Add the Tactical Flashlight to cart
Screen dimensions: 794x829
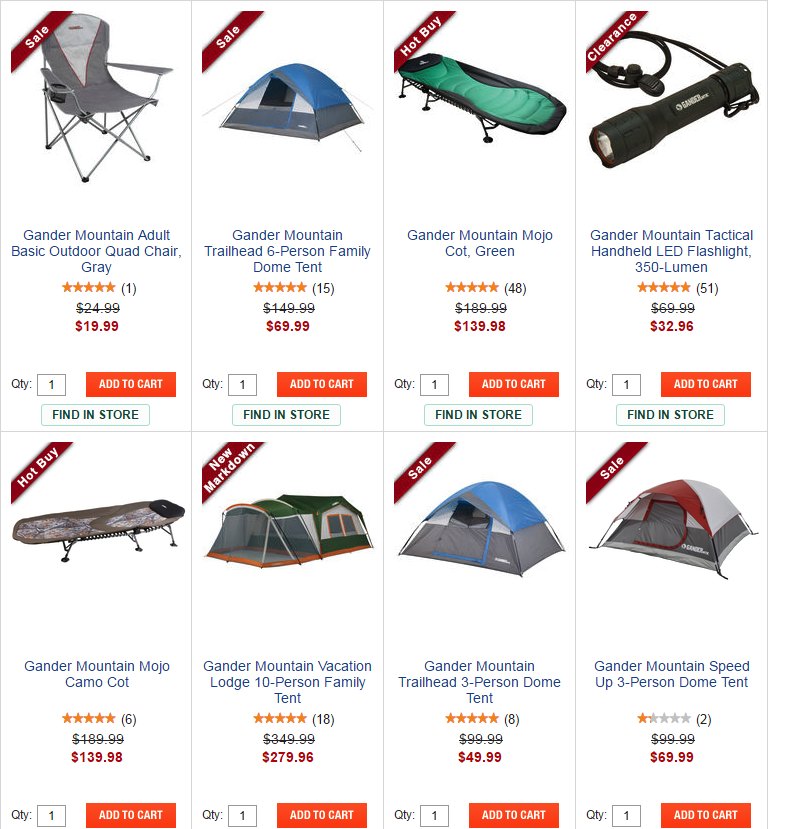[705, 384]
